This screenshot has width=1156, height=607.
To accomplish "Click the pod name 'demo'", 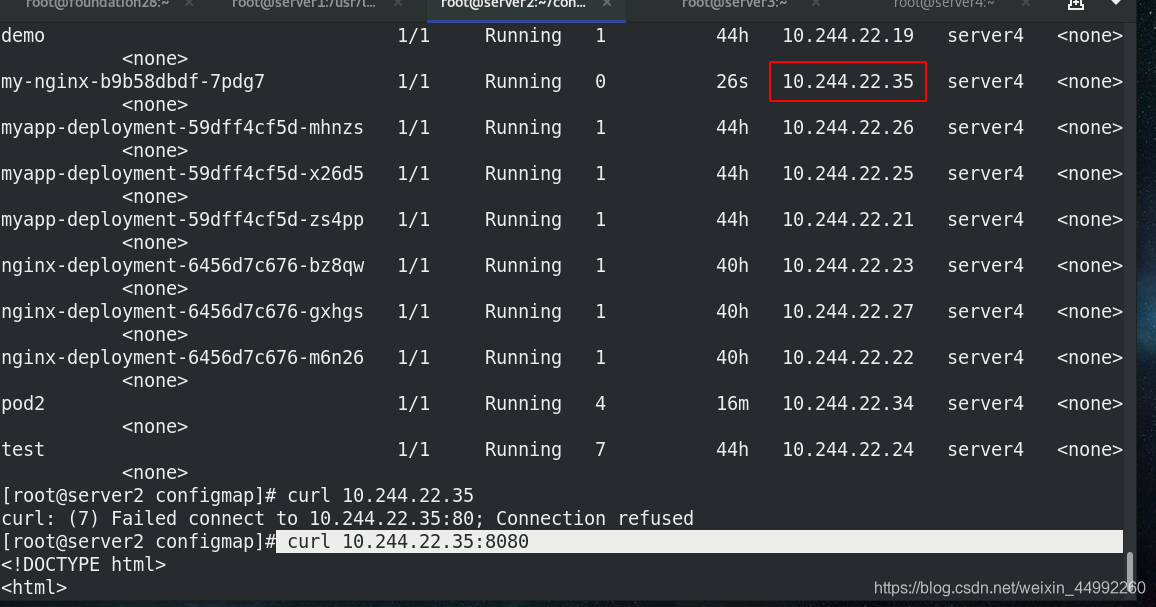I will (23, 35).
